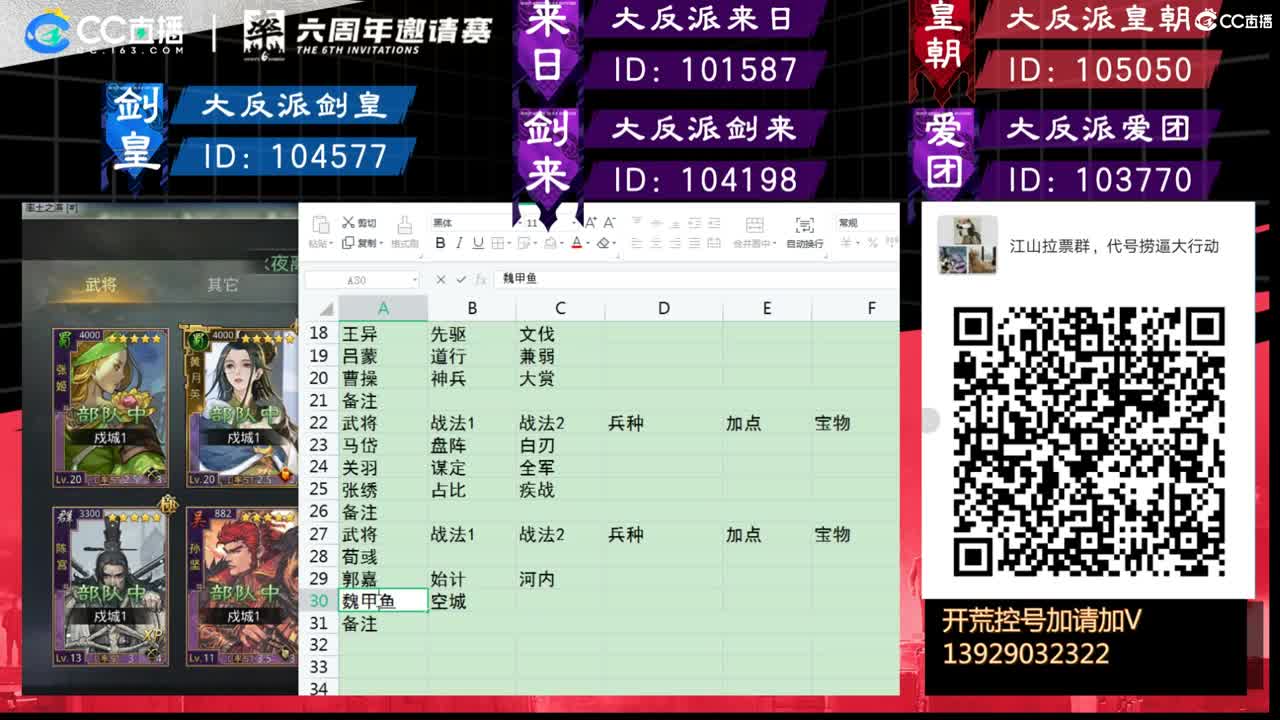Select the Format Painter brush icon
Viewport: 1280px width, 720px height.
[404, 224]
